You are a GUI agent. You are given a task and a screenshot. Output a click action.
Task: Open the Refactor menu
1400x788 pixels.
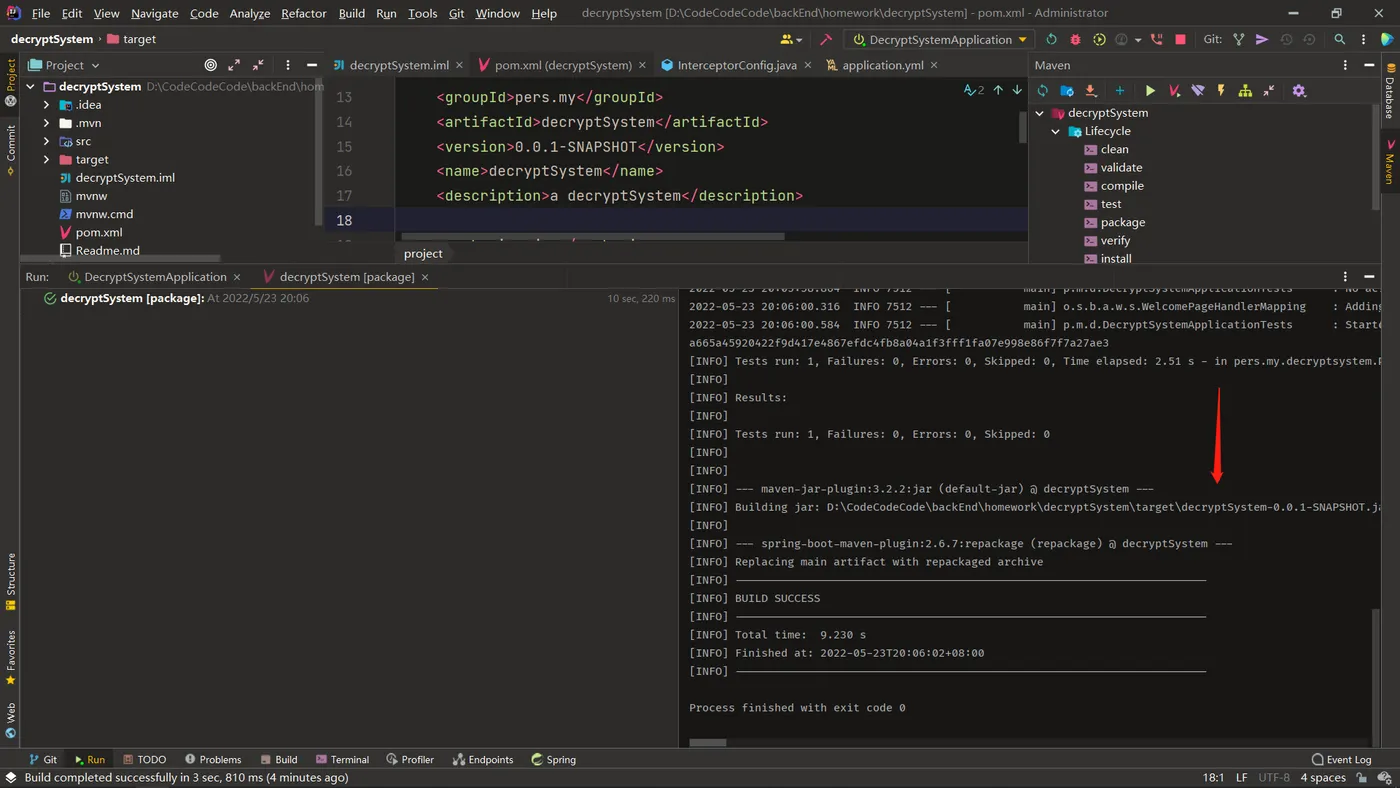(x=303, y=13)
